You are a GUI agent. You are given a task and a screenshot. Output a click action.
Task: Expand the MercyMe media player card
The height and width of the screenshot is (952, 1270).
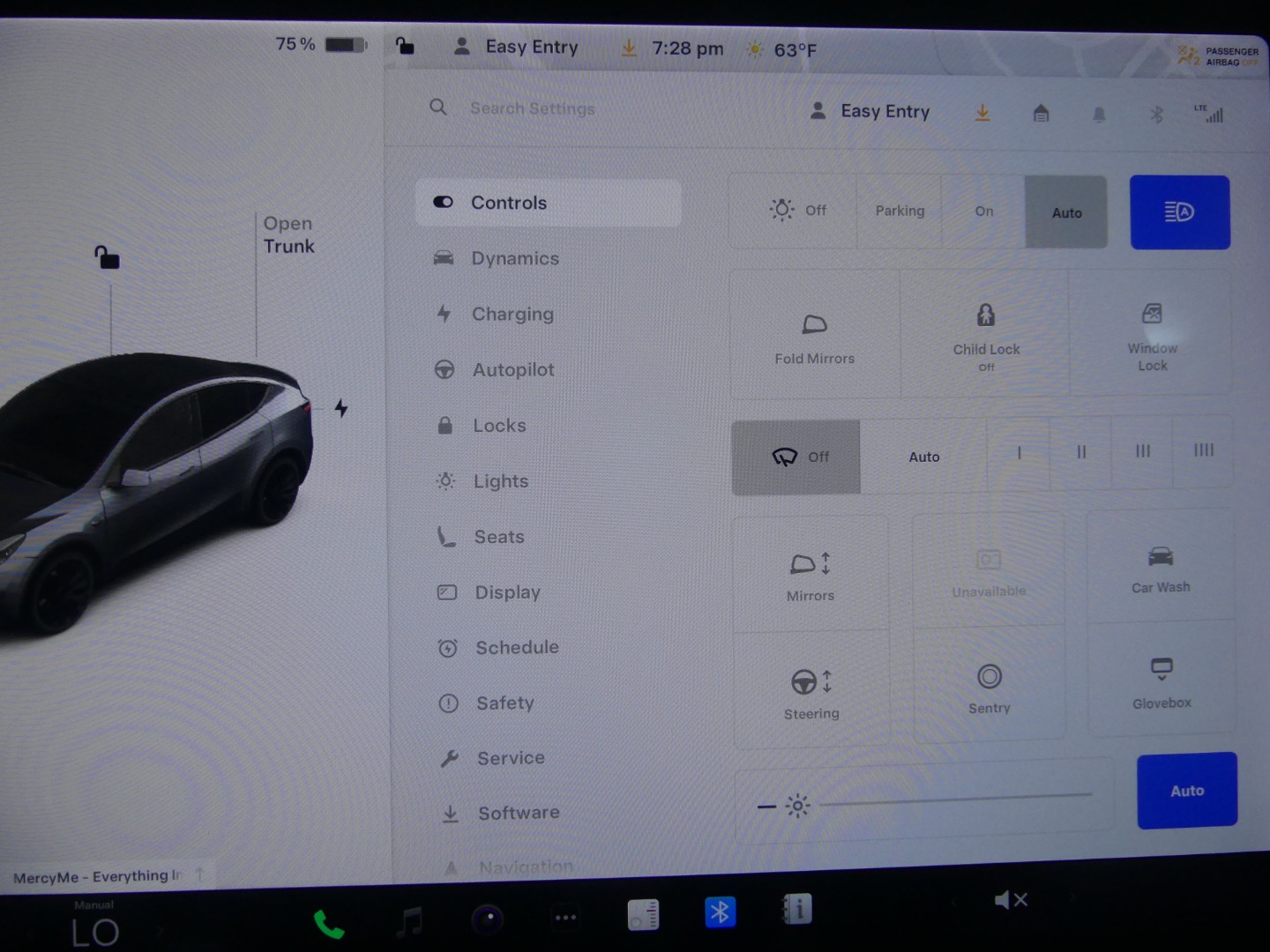click(99, 876)
